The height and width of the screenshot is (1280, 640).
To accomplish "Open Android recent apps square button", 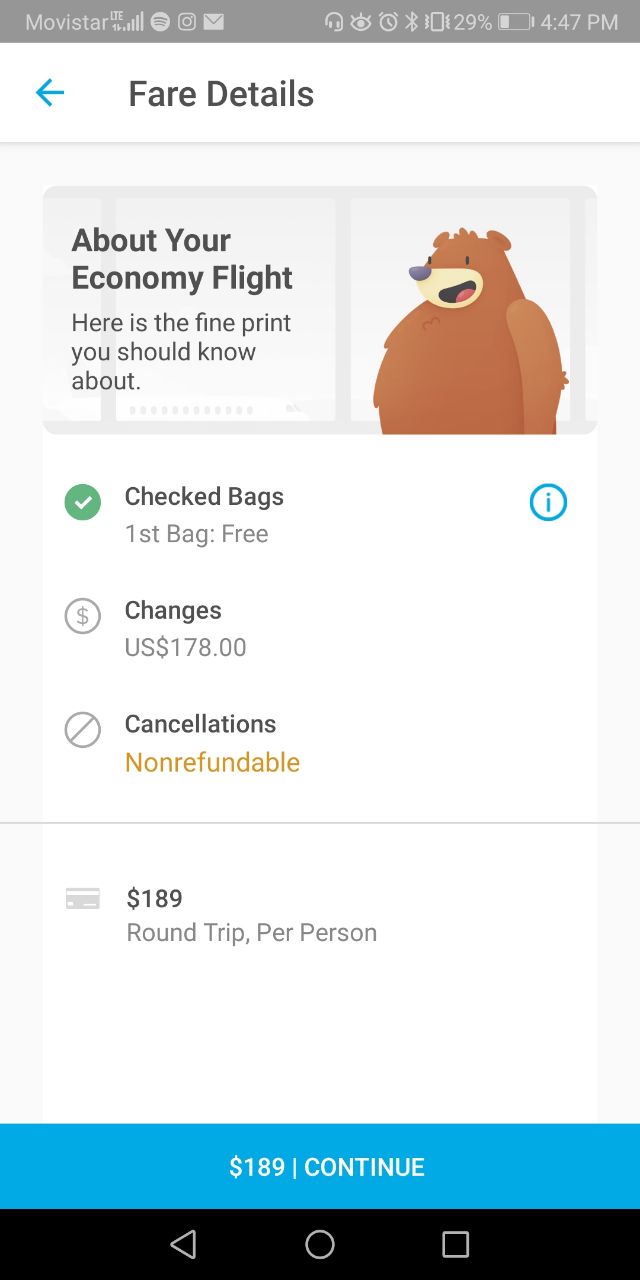I will (x=455, y=1244).
